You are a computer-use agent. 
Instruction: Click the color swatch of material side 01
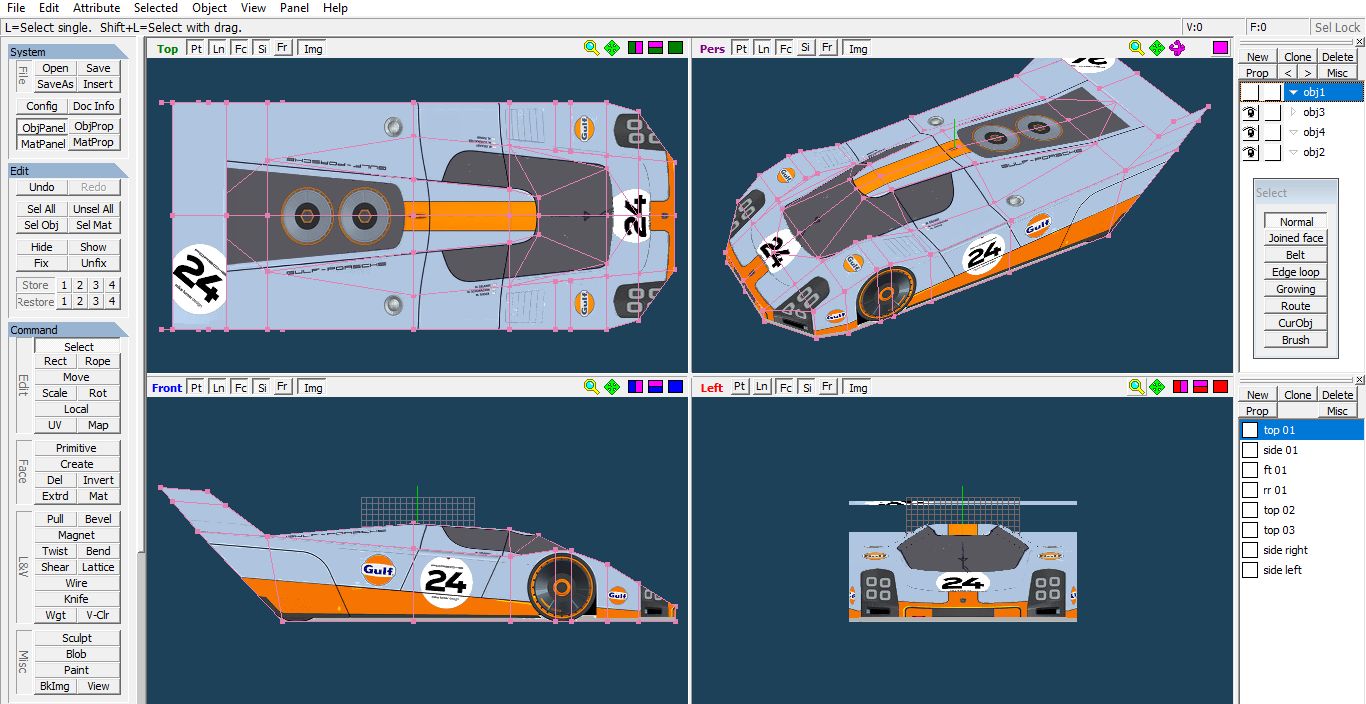point(1250,450)
